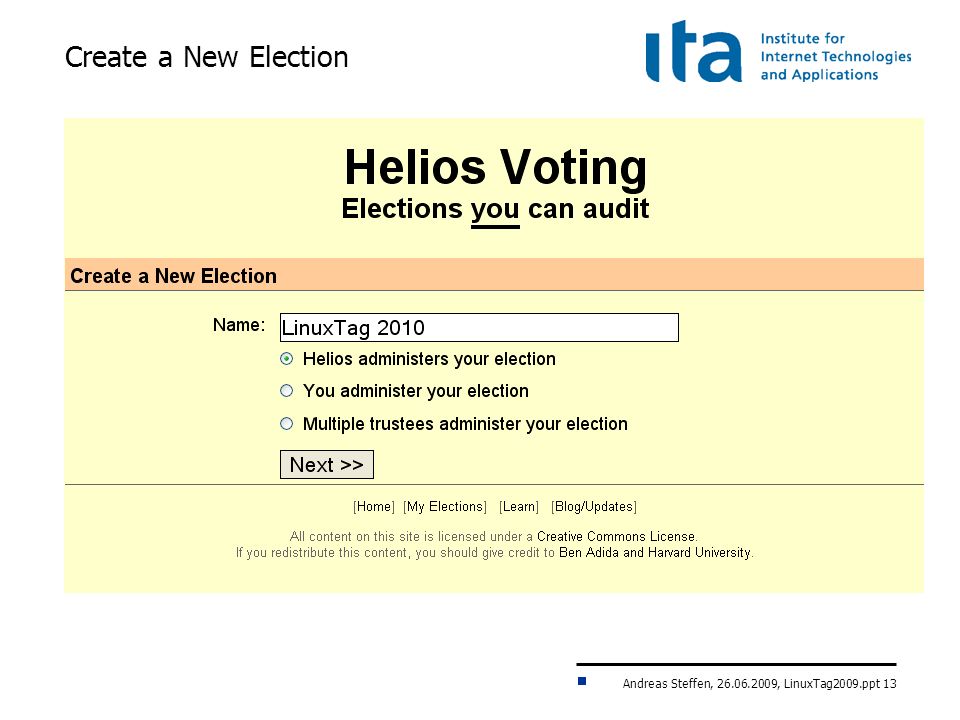Image resolution: width=960 pixels, height=720 pixels.
Task: Go to My Elections link
Action: click(445, 506)
